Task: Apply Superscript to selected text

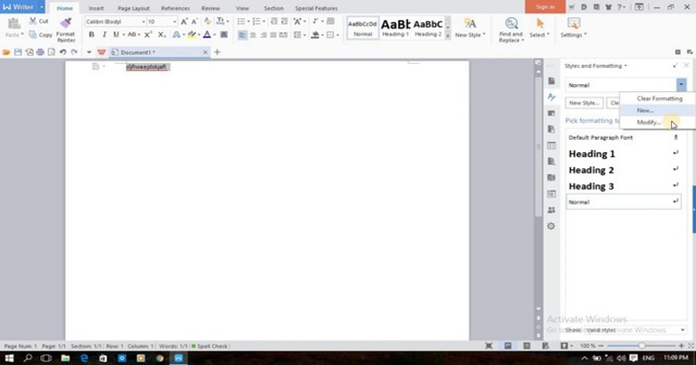Action: pos(148,35)
